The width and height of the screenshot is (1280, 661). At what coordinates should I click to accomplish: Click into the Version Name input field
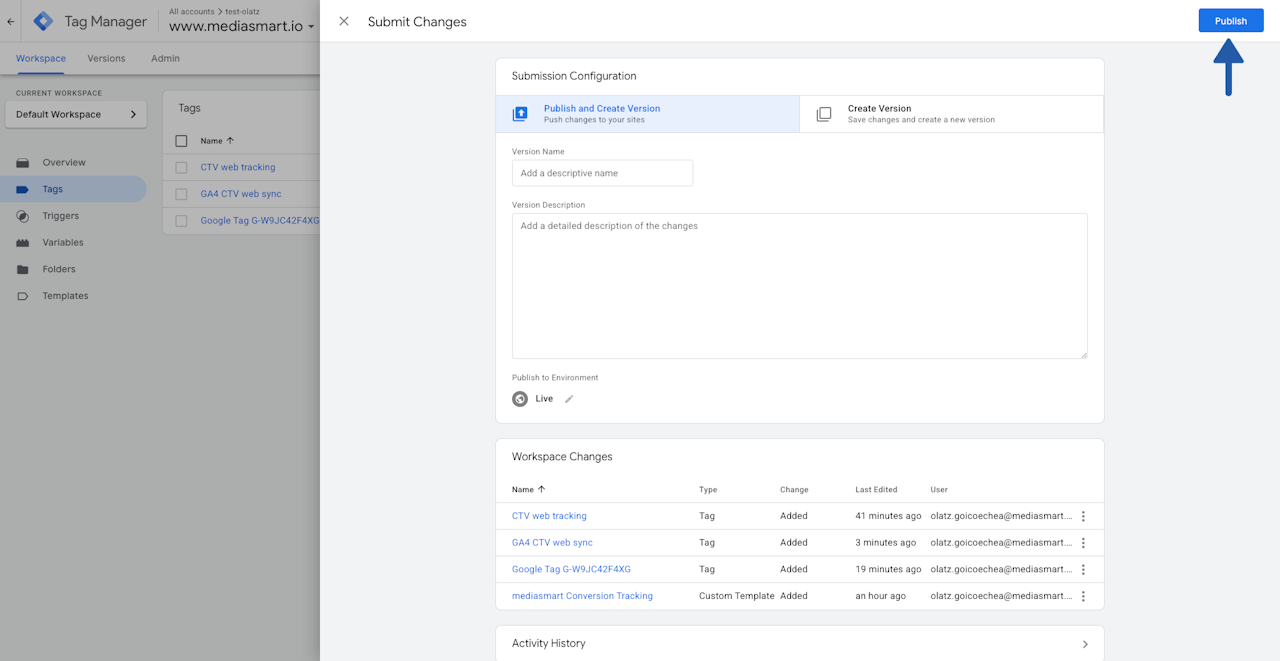coord(602,173)
